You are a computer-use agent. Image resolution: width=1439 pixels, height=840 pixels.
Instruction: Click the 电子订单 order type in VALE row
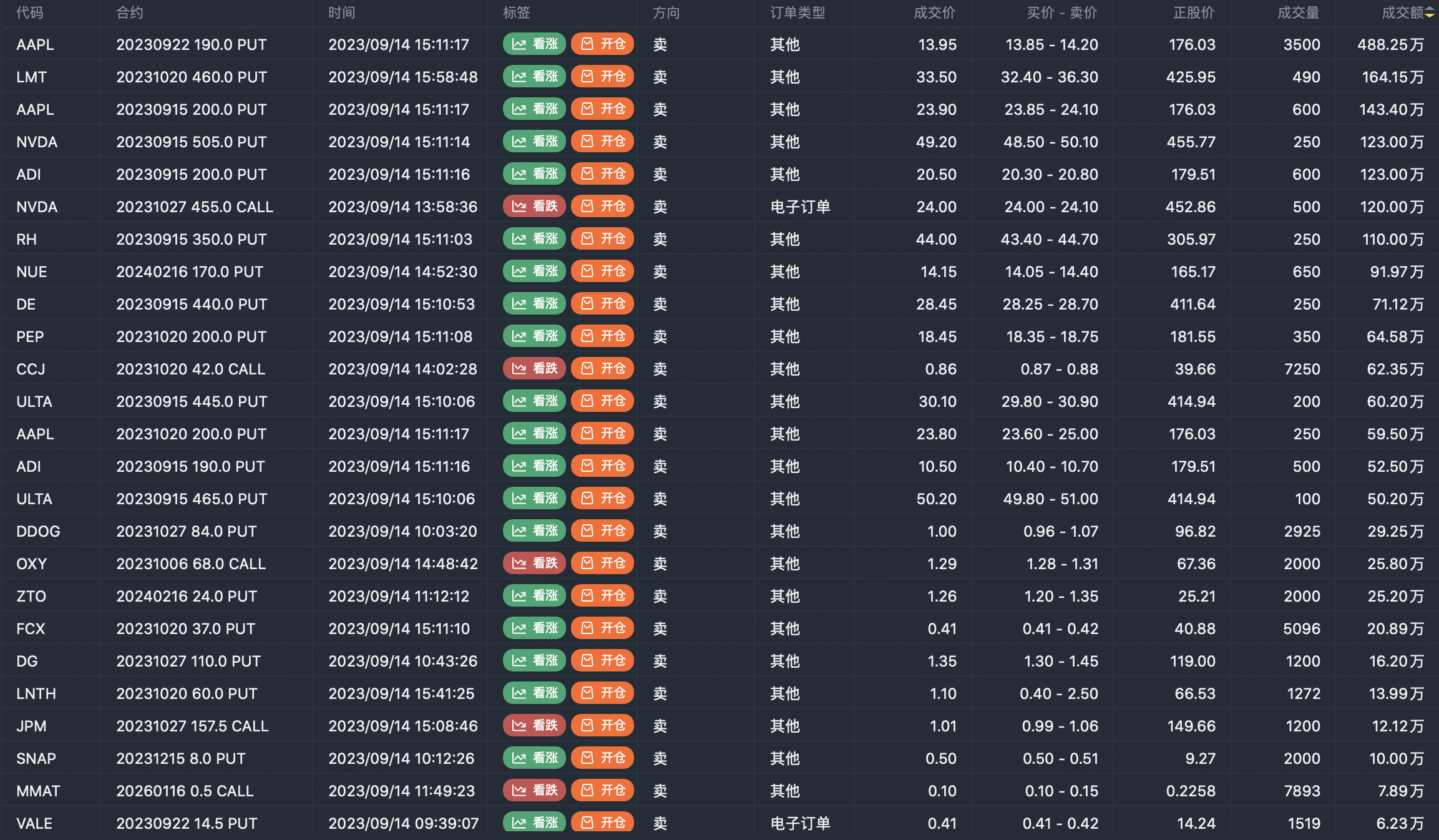pos(800,823)
